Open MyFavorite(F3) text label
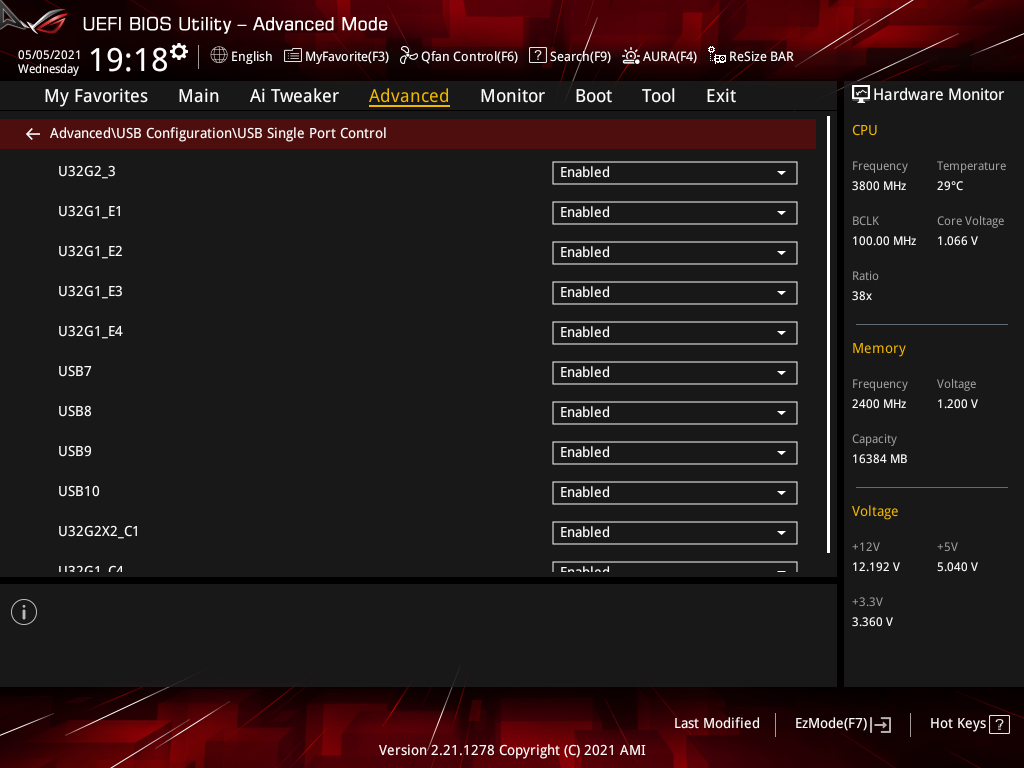This screenshot has height=768, width=1024. [x=347, y=57]
